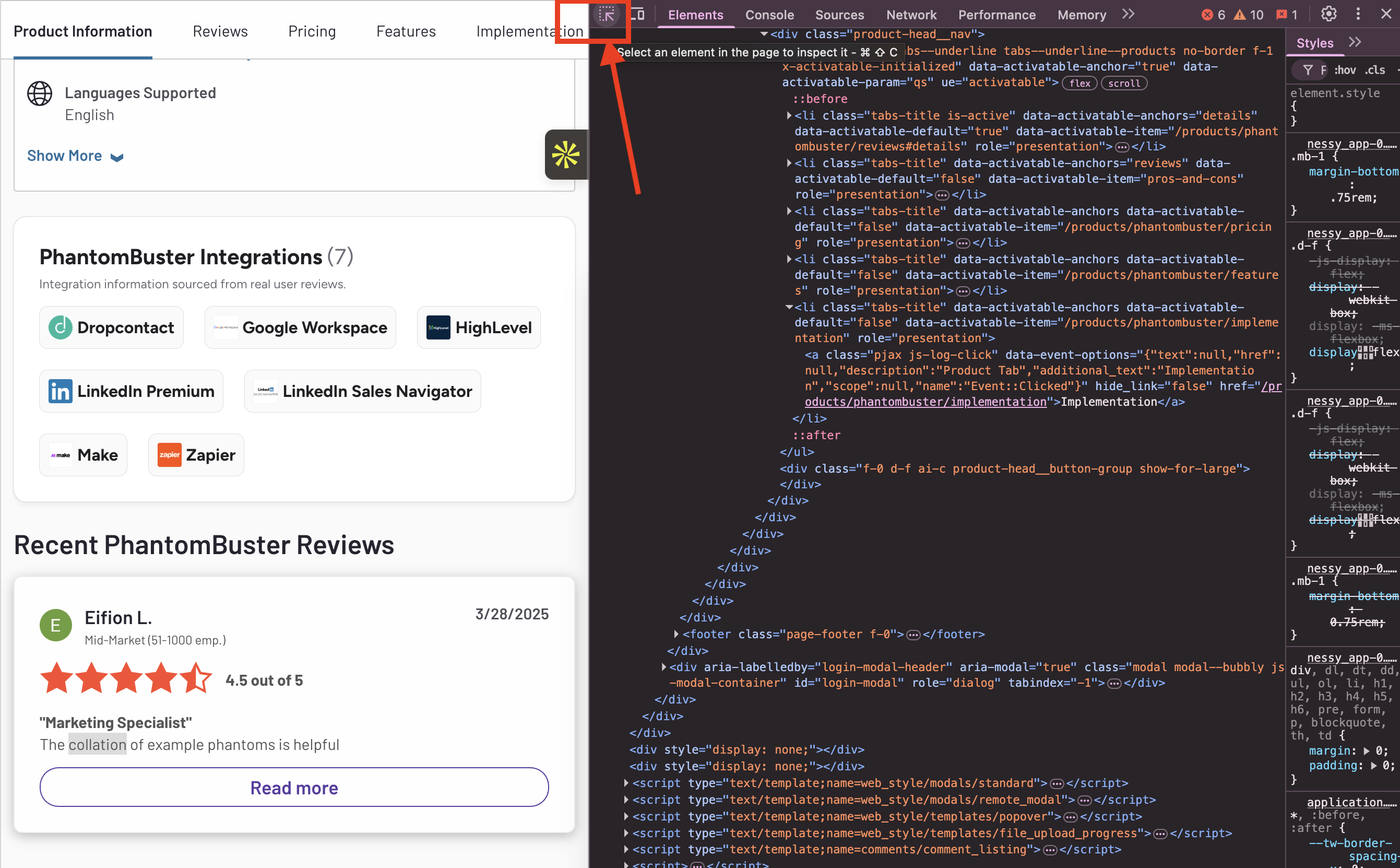Expand the li node for pricing item
The image size is (1400, 868).
coord(789,212)
